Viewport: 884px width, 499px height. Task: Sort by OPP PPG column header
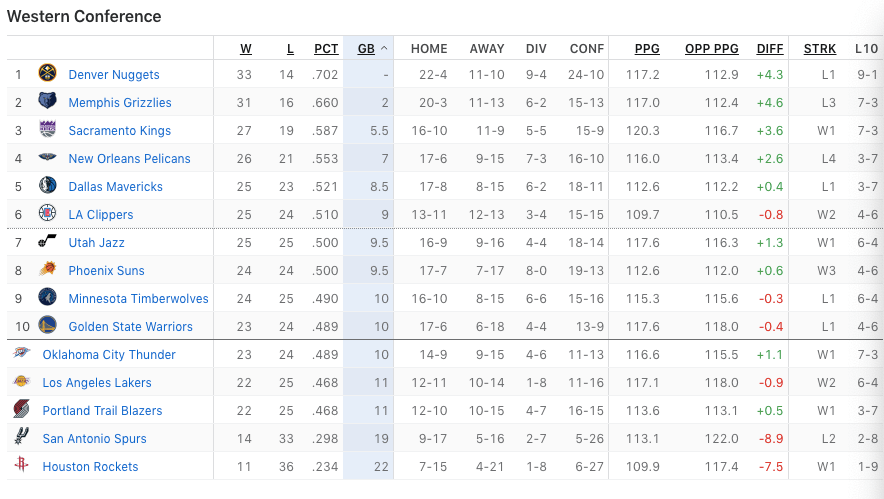[x=711, y=48]
